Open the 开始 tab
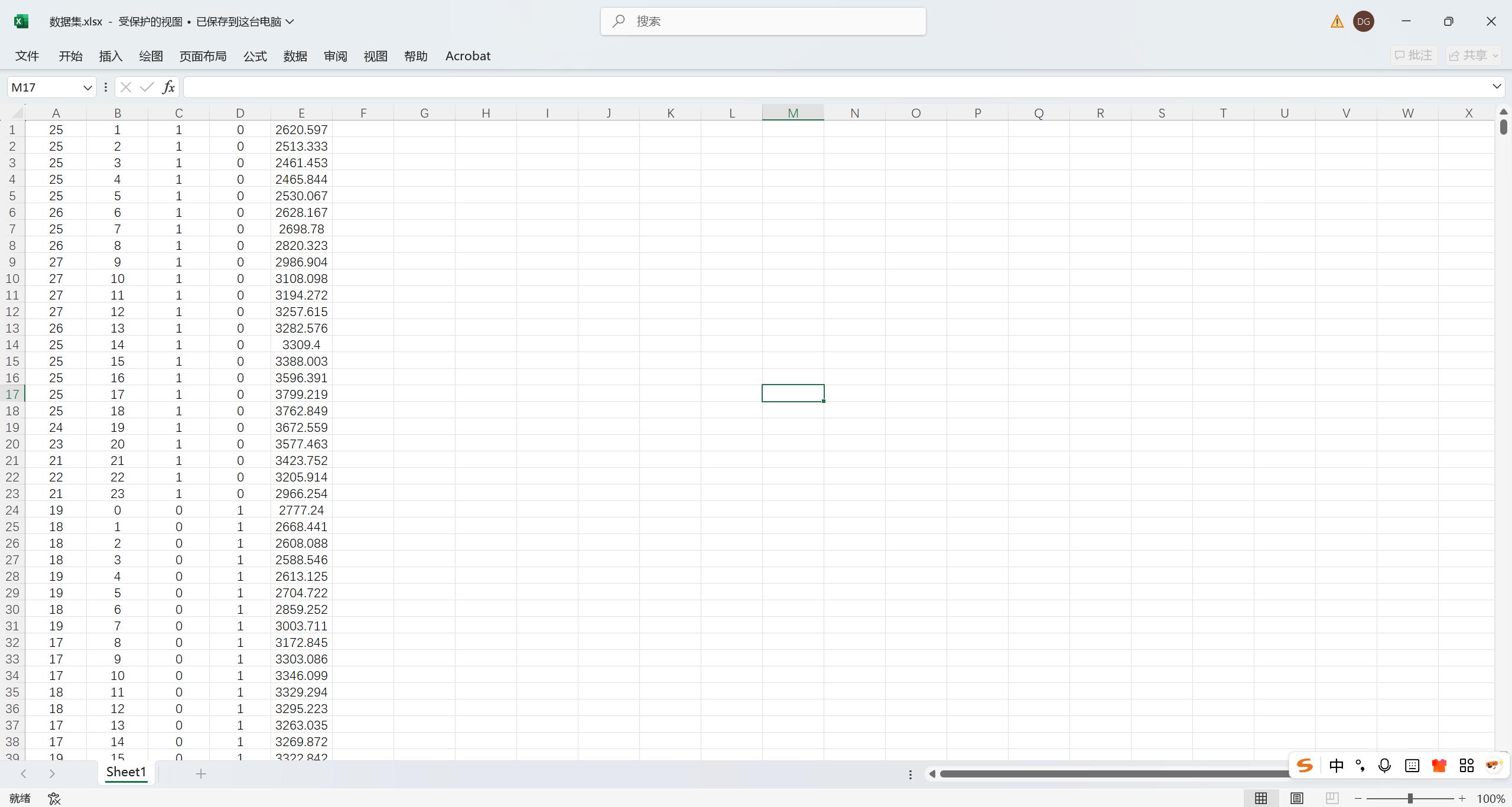The width and height of the screenshot is (1512, 807). [x=70, y=56]
